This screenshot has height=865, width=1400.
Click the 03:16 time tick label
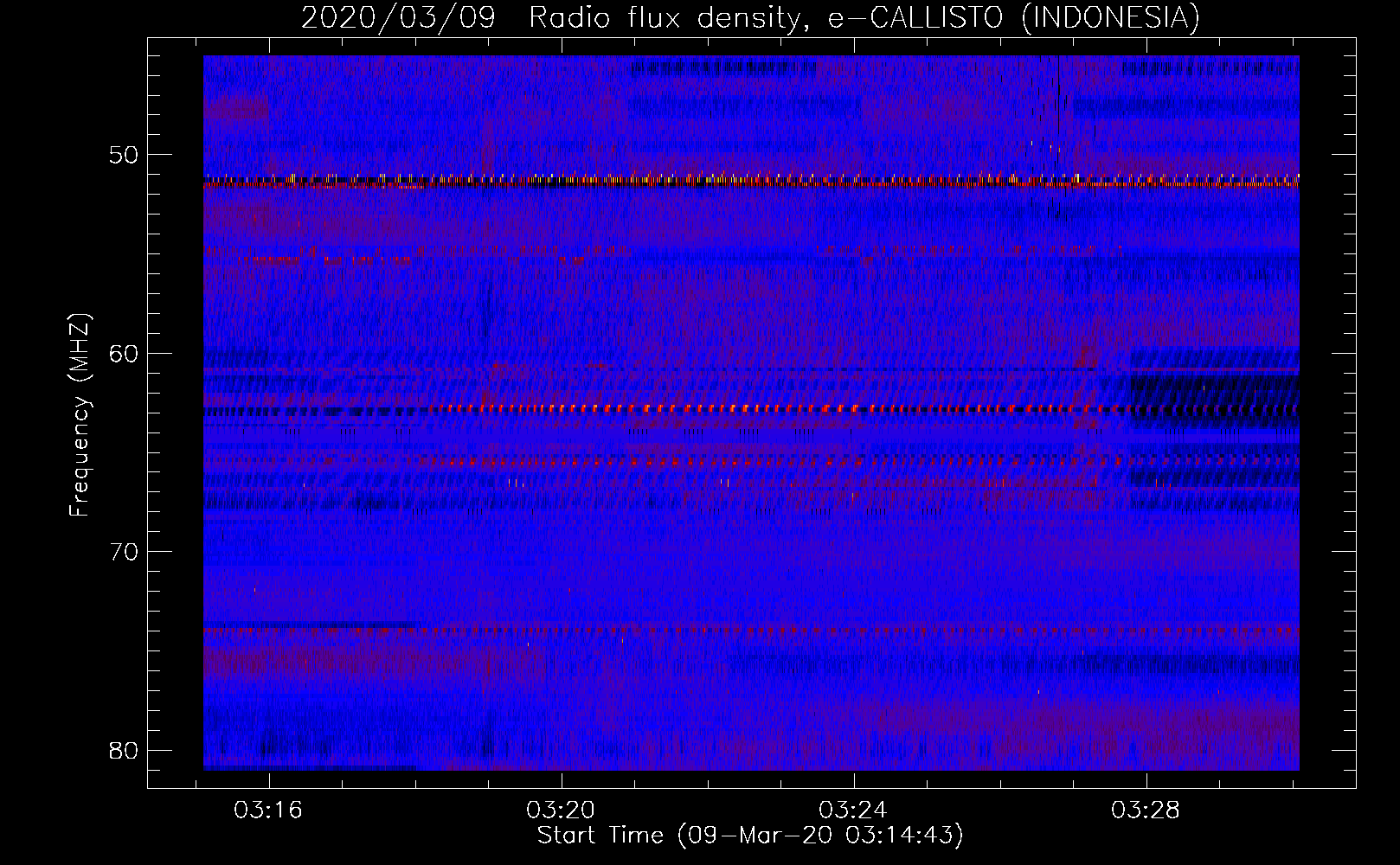[x=268, y=811]
